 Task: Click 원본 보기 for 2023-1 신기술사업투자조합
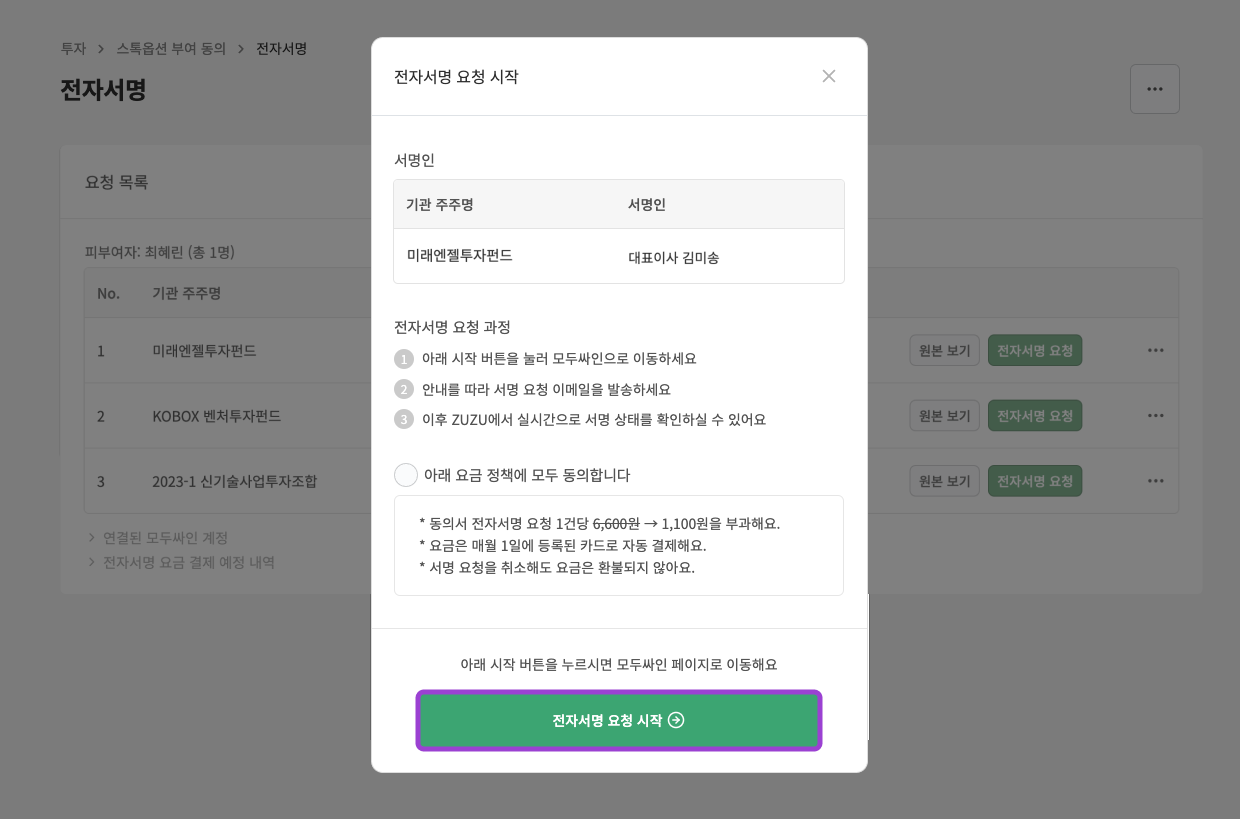(x=944, y=480)
